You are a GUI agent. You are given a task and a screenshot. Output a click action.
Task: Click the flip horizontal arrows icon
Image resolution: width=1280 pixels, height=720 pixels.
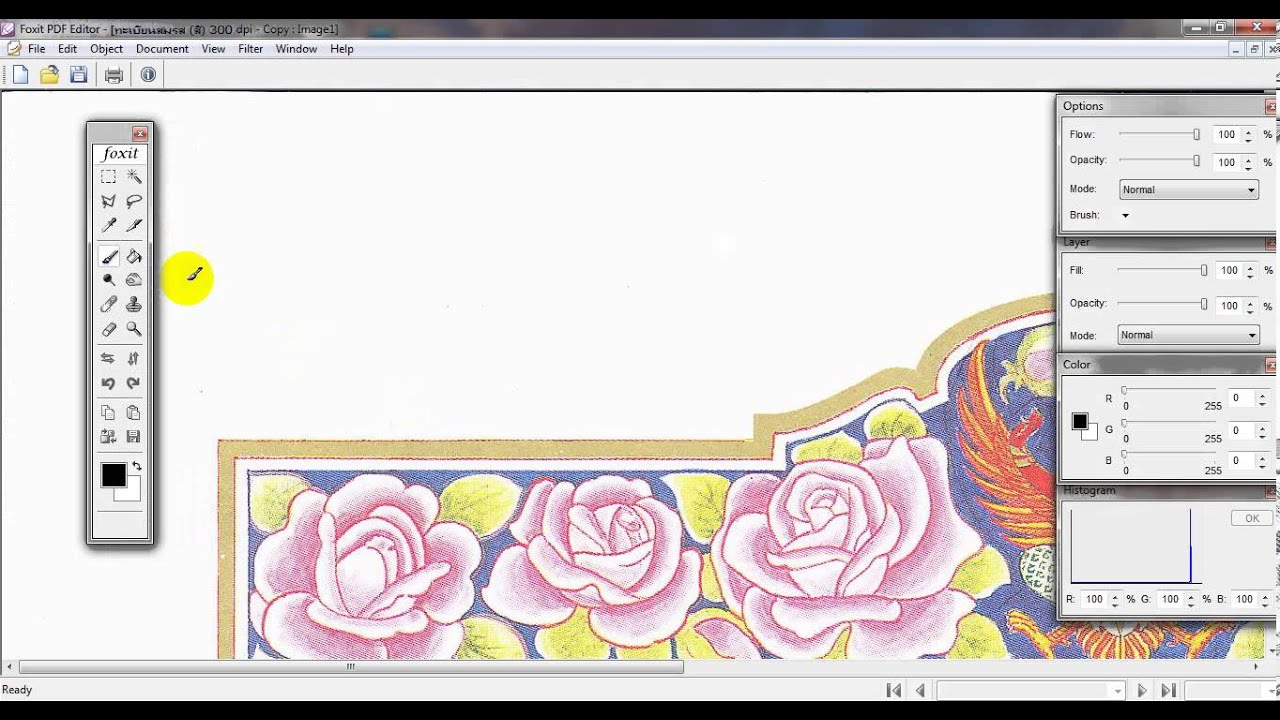pos(108,358)
